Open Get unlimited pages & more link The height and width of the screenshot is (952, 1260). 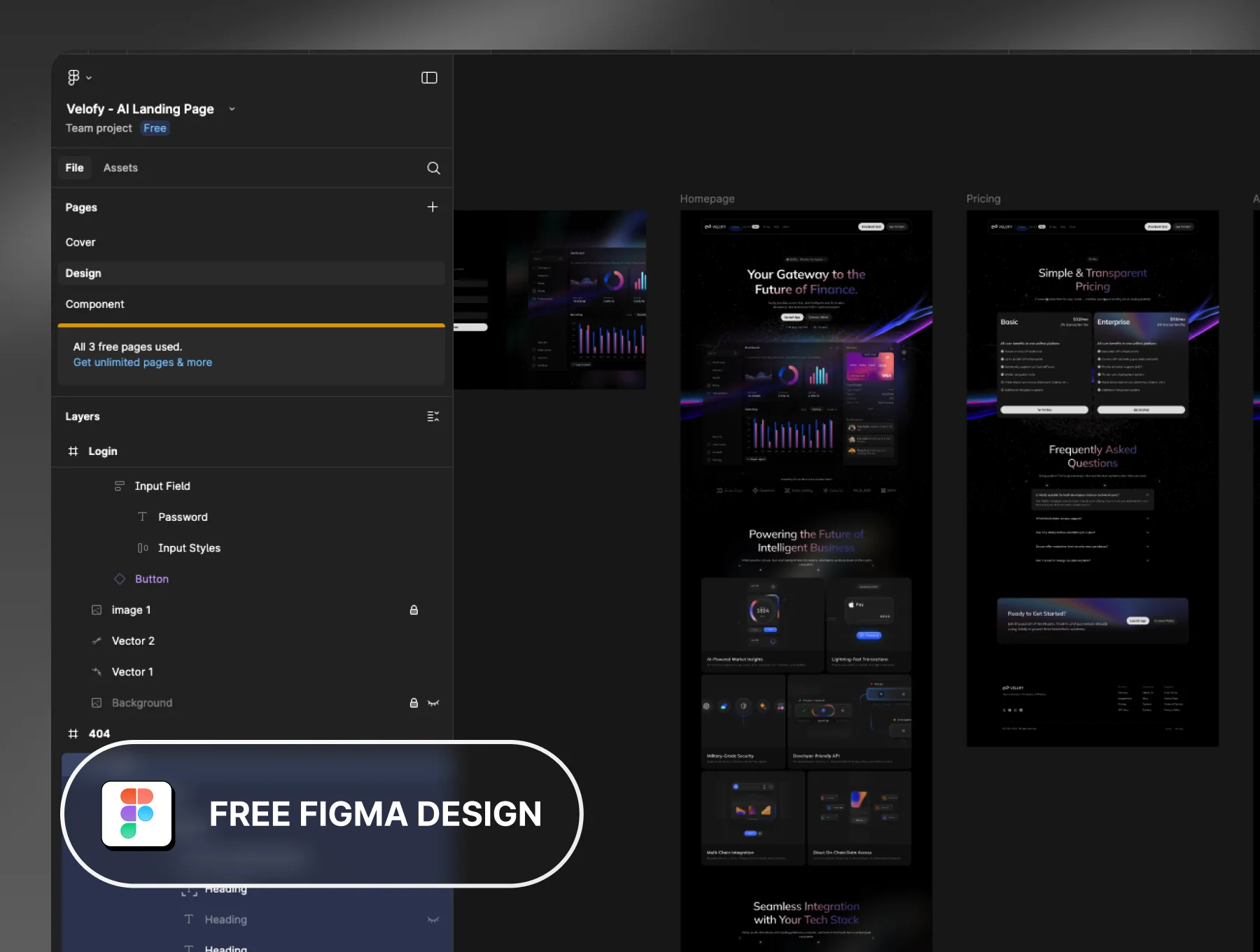(143, 363)
